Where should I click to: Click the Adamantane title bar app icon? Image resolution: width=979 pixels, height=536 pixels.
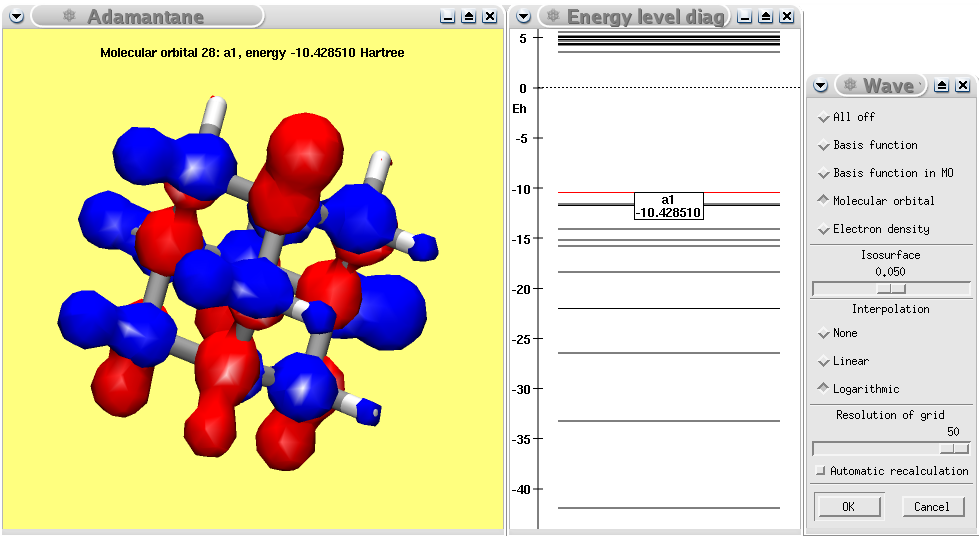69,16
